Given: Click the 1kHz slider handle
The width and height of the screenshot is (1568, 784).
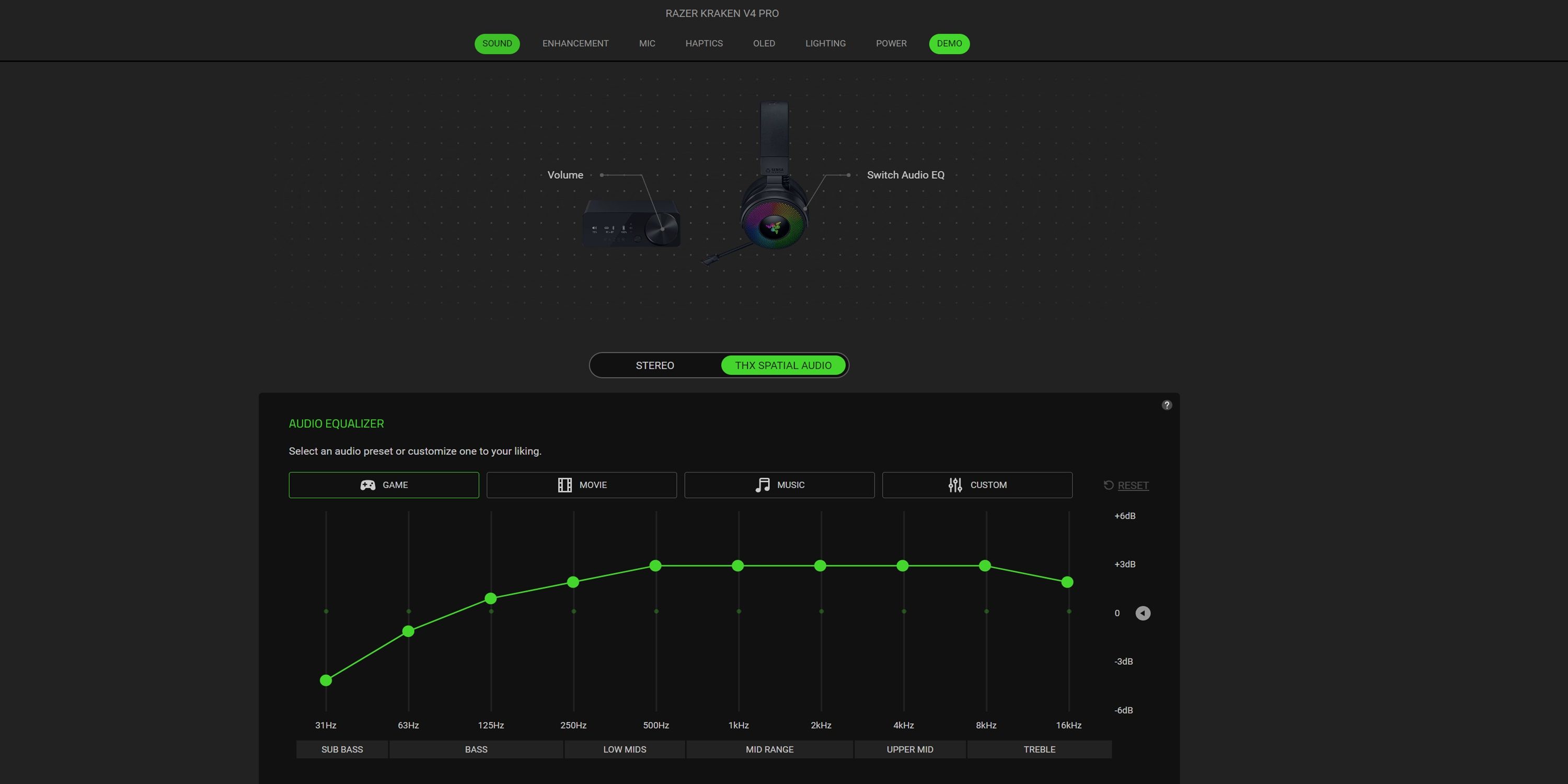Looking at the screenshot, I should (x=737, y=566).
